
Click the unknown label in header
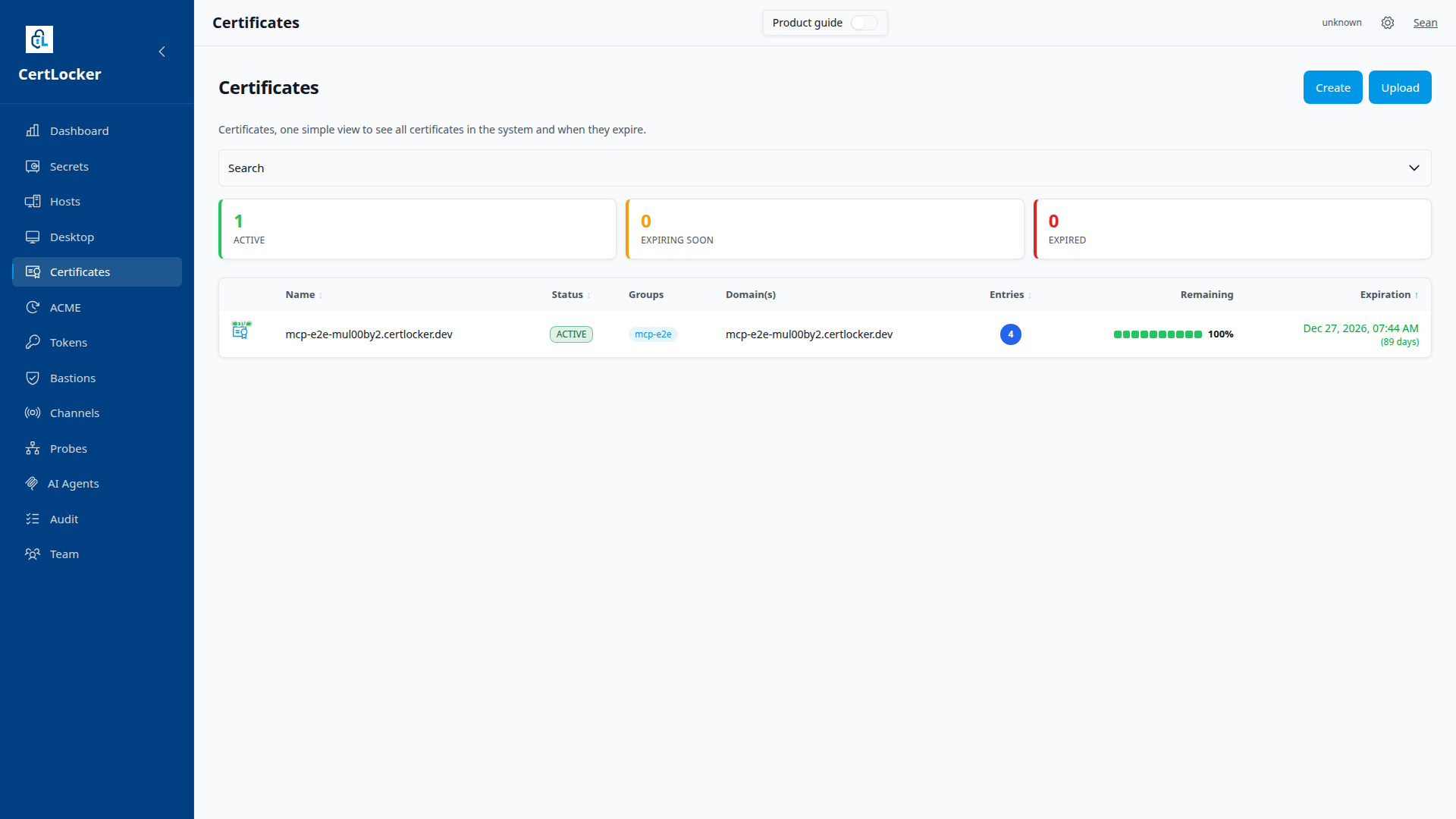click(1341, 23)
